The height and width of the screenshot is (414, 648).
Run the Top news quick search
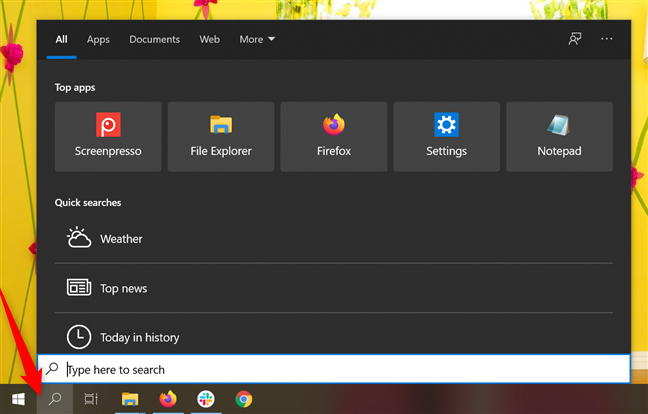coord(334,288)
